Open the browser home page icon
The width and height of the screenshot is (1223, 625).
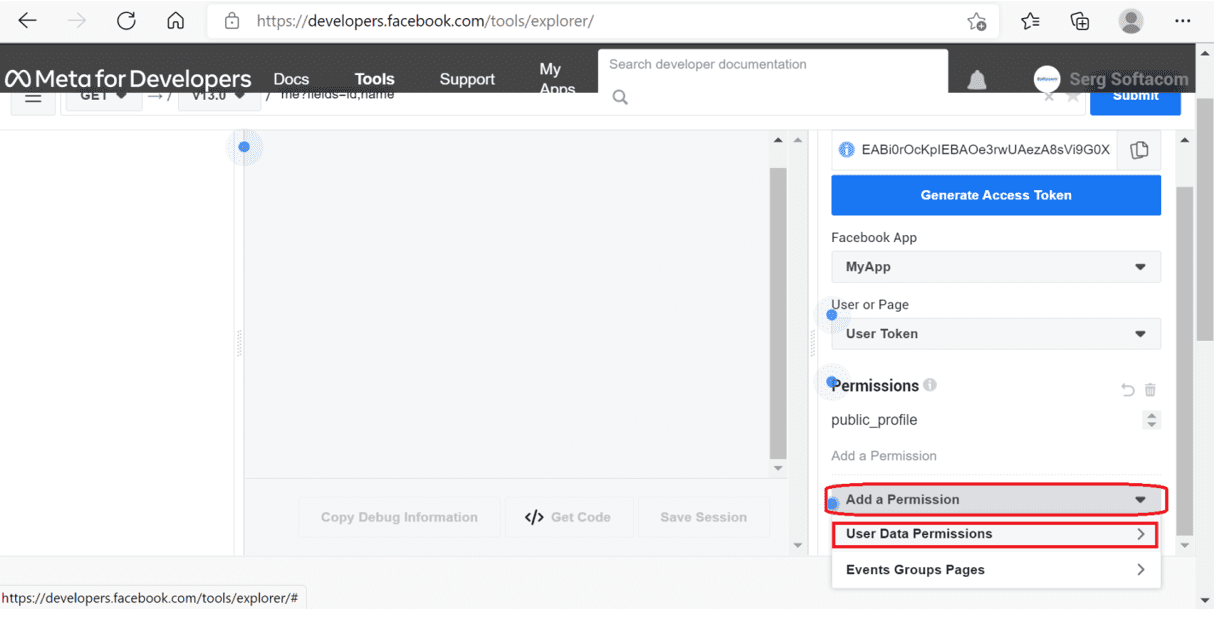pyautogui.click(x=175, y=20)
